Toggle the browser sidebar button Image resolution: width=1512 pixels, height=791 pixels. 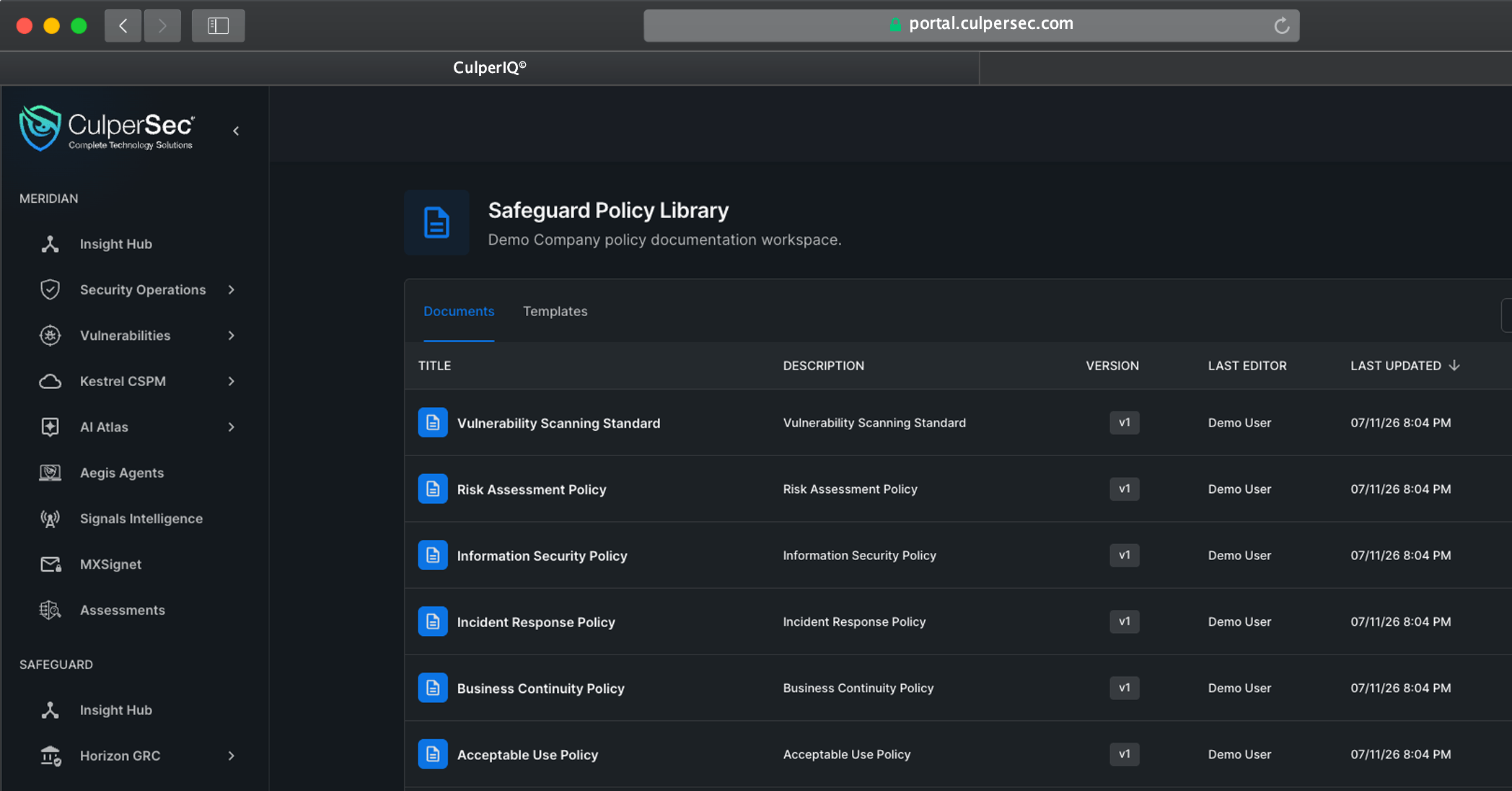(218, 26)
